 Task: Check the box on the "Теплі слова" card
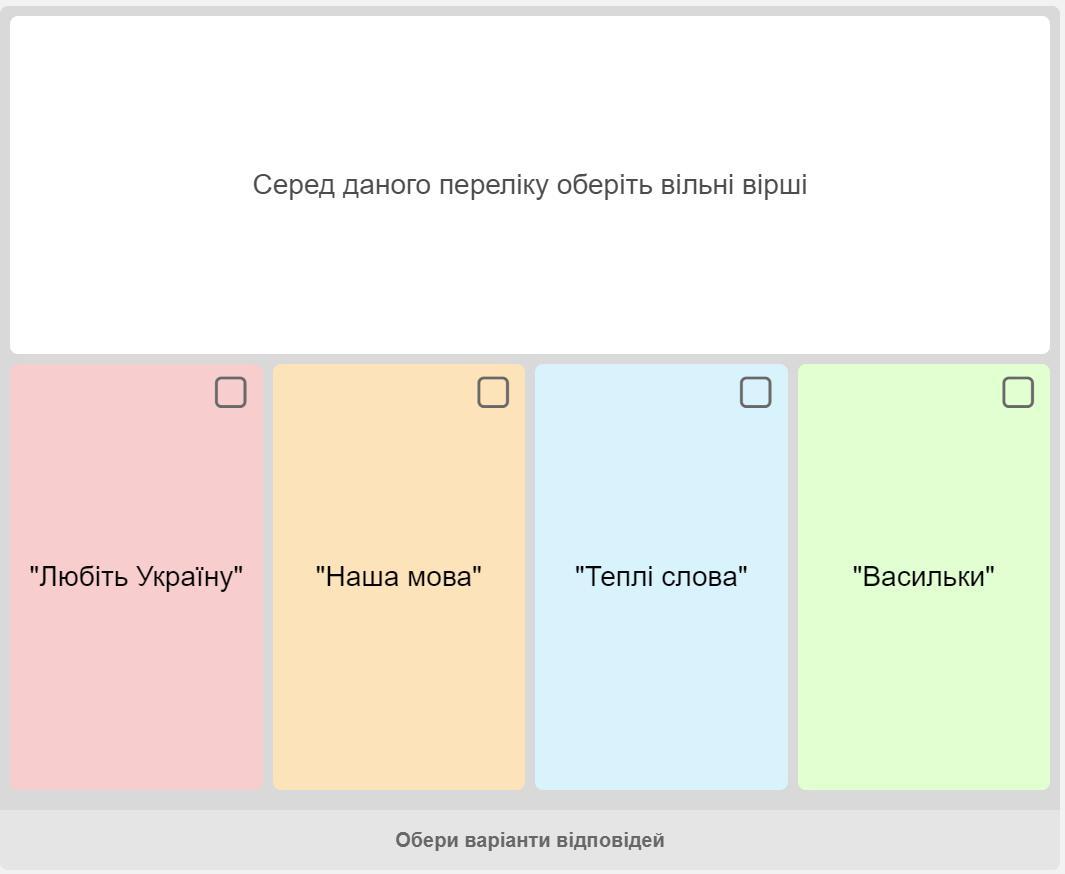click(x=755, y=393)
